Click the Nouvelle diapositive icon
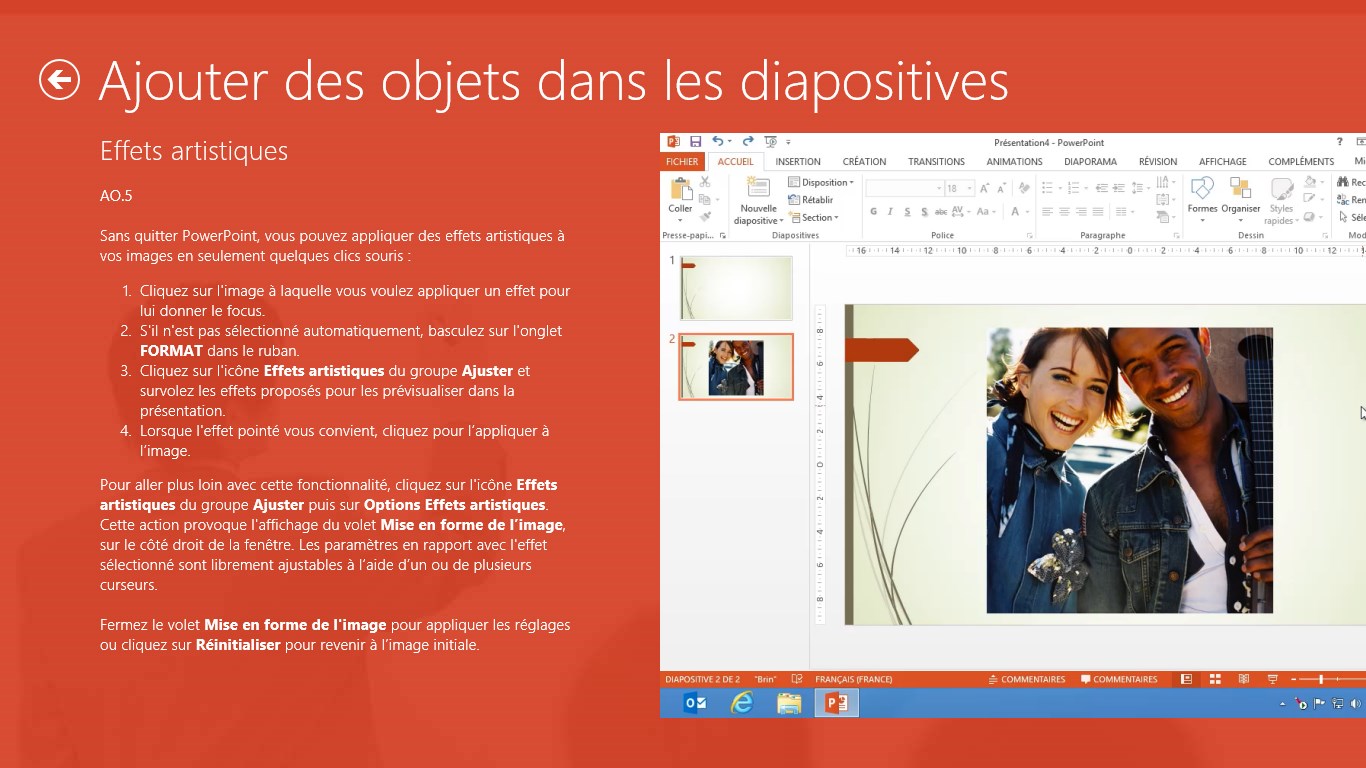 (758, 190)
